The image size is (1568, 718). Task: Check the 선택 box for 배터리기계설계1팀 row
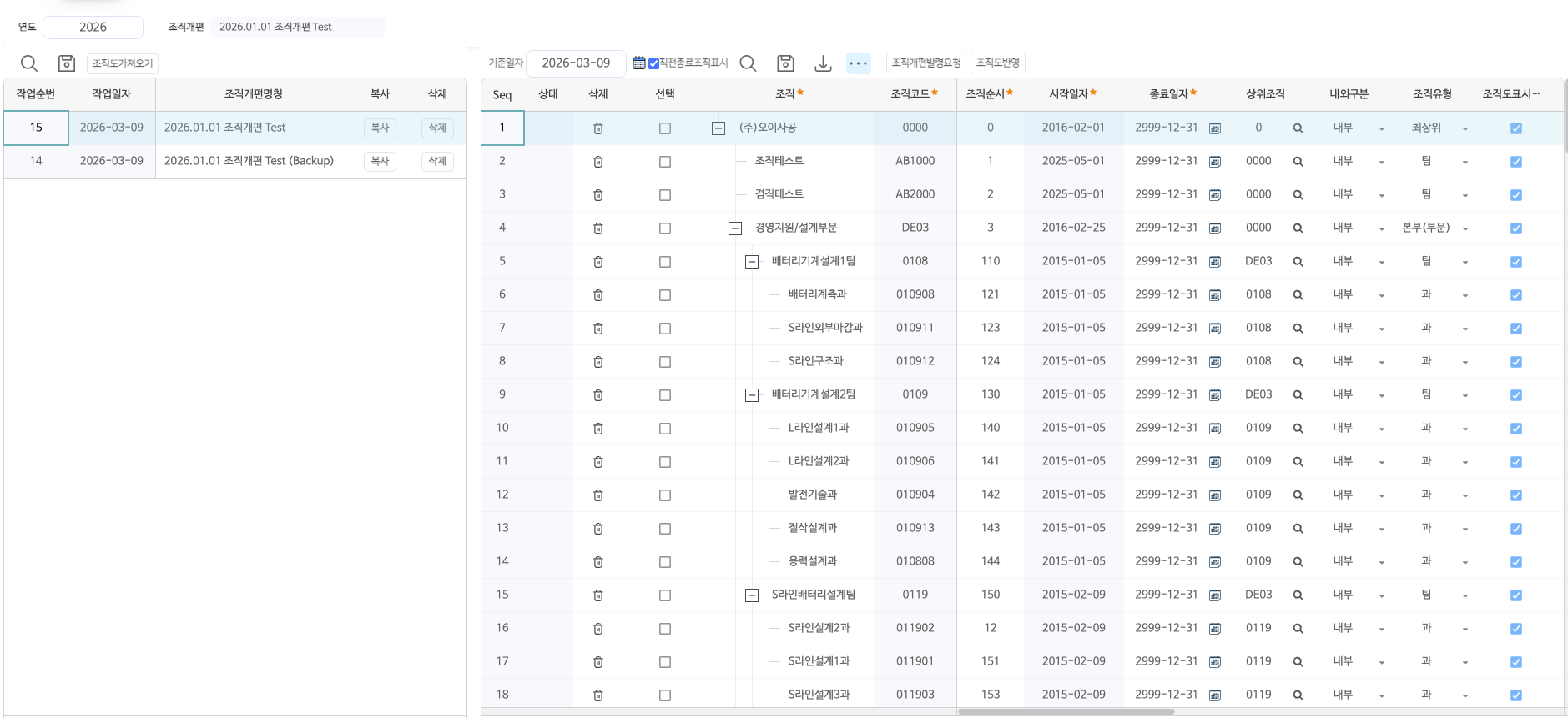point(665,262)
